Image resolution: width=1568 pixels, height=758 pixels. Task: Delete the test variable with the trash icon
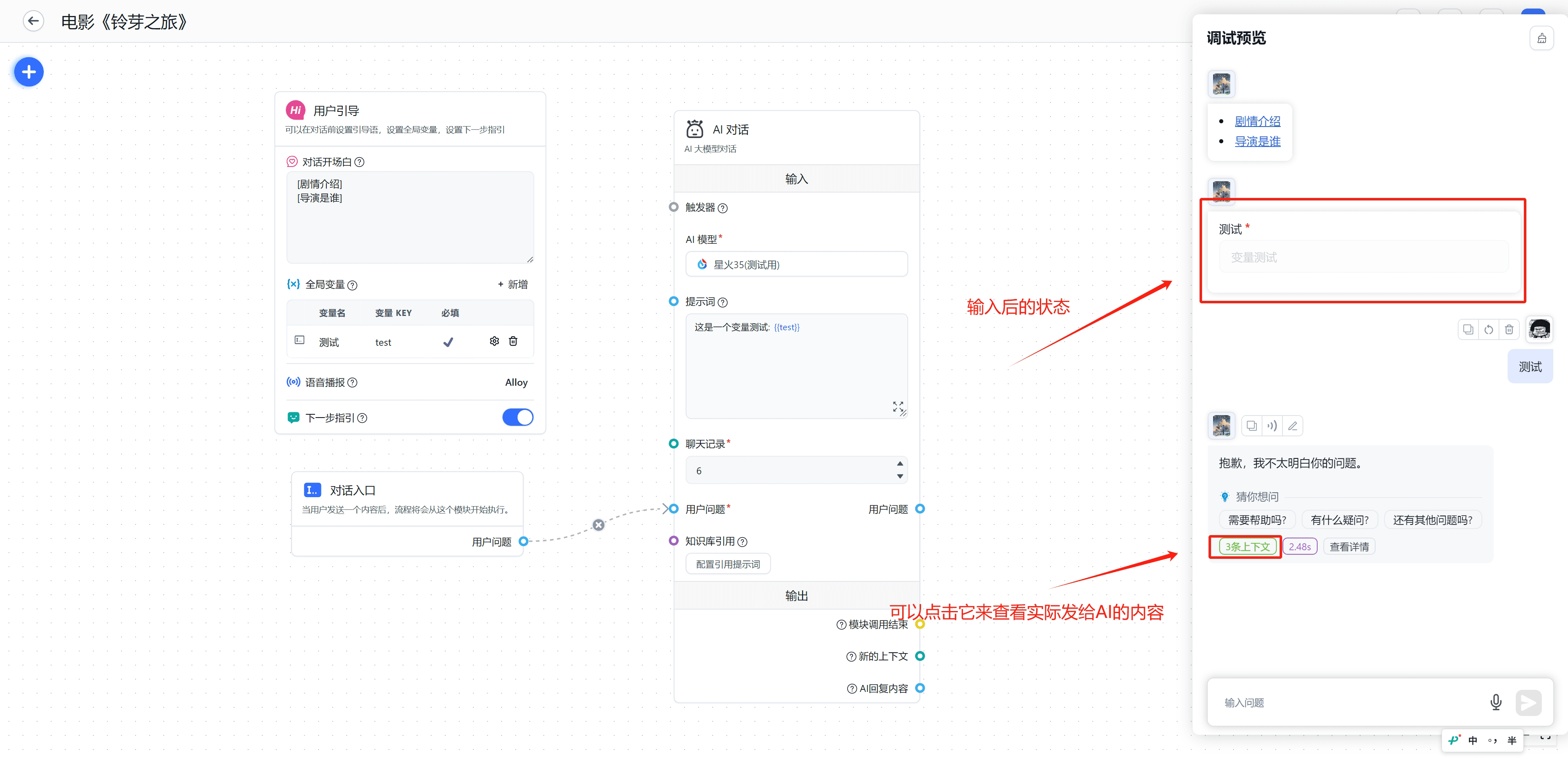point(513,341)
